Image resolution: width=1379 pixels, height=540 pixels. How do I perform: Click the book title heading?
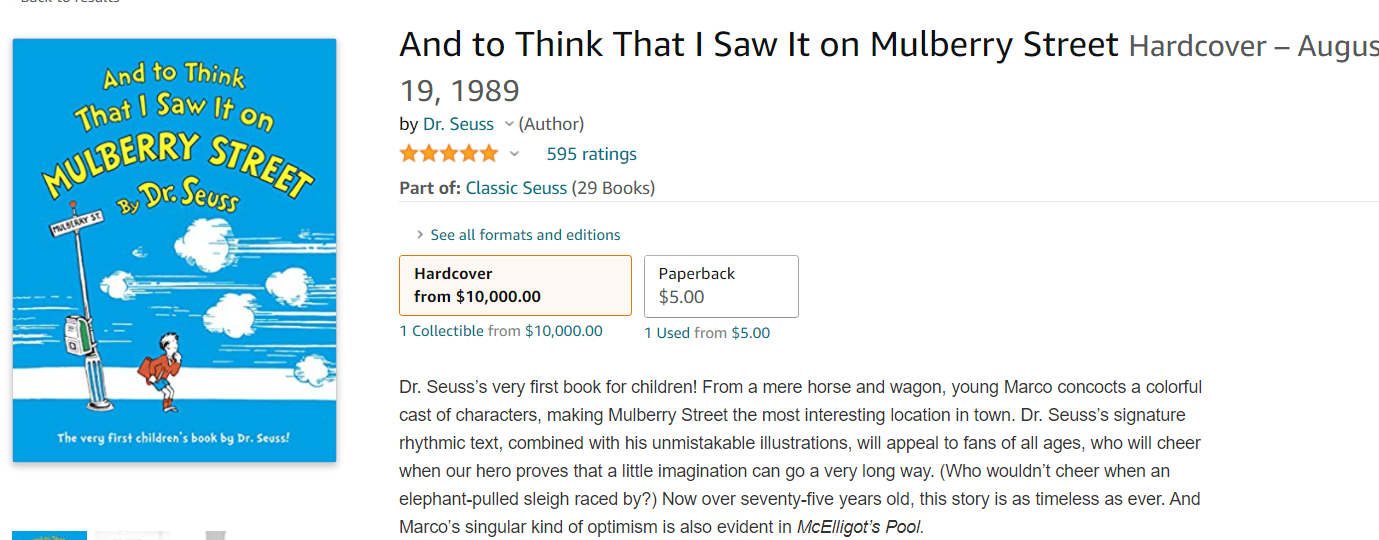(x=758, y=45)
